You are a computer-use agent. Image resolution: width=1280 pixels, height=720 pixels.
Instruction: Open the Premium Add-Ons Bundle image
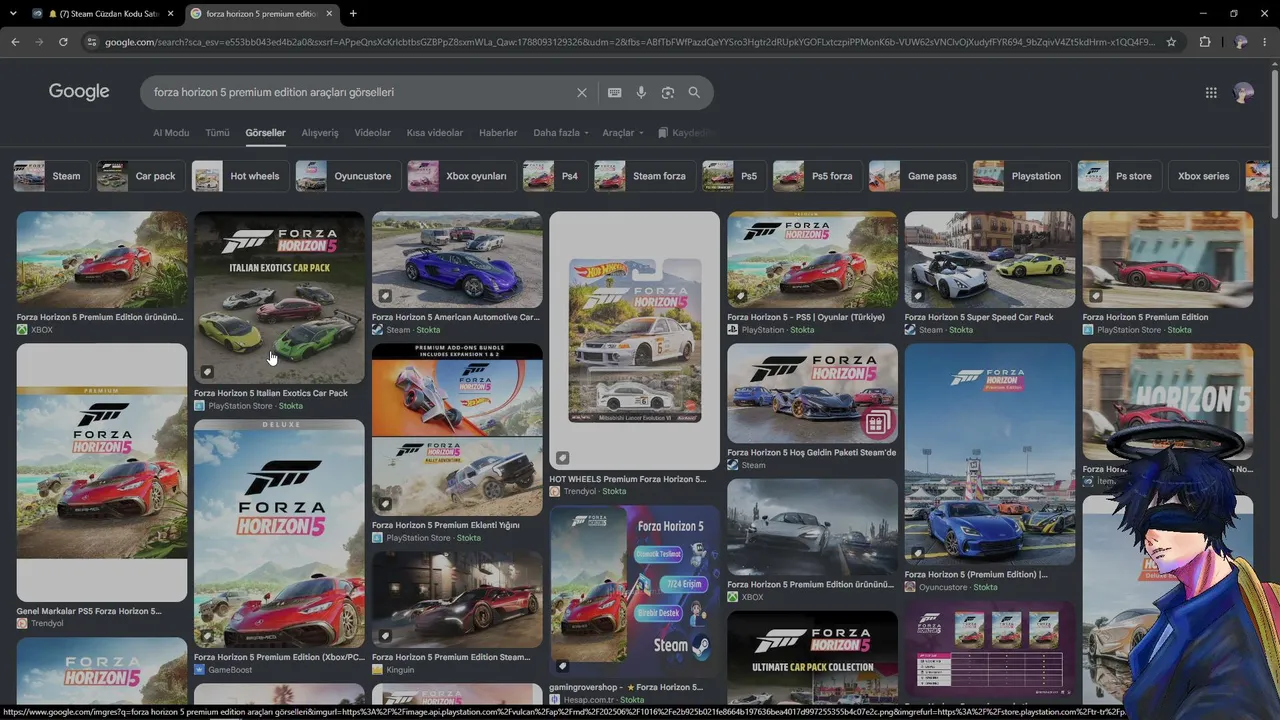(x=457, y=430)
